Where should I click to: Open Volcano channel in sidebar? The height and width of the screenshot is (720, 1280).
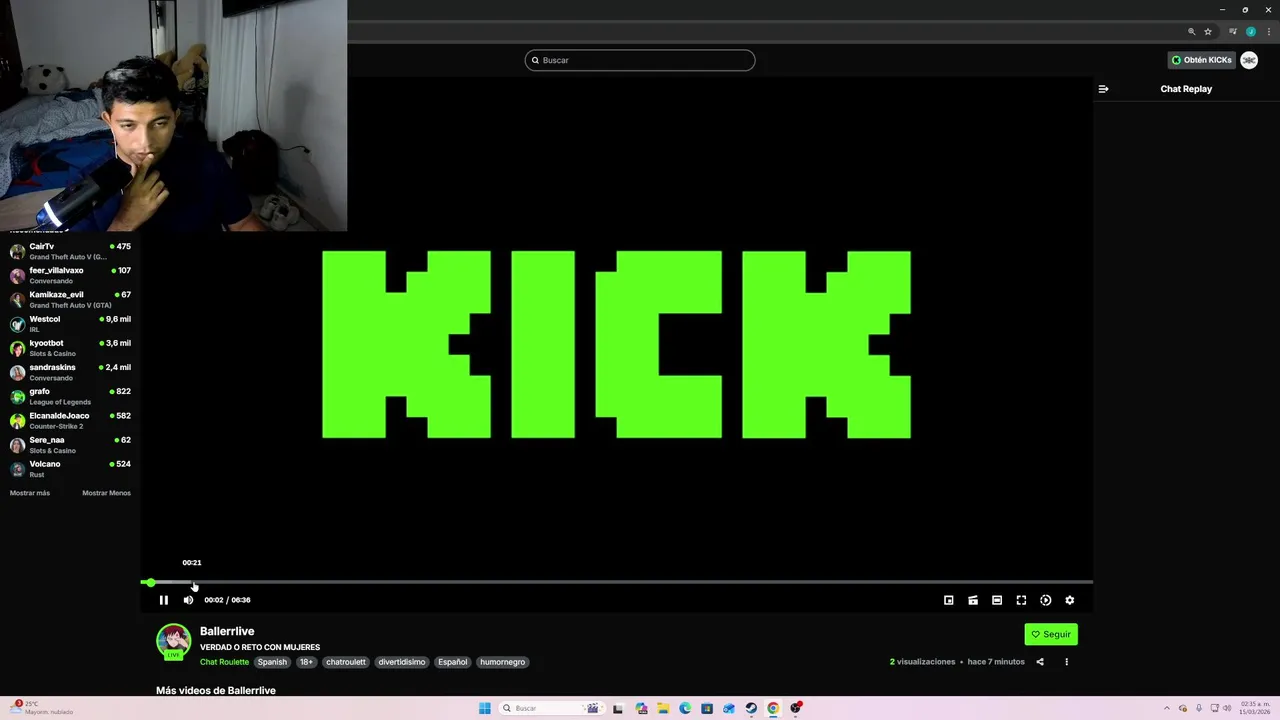coord(70,468)
